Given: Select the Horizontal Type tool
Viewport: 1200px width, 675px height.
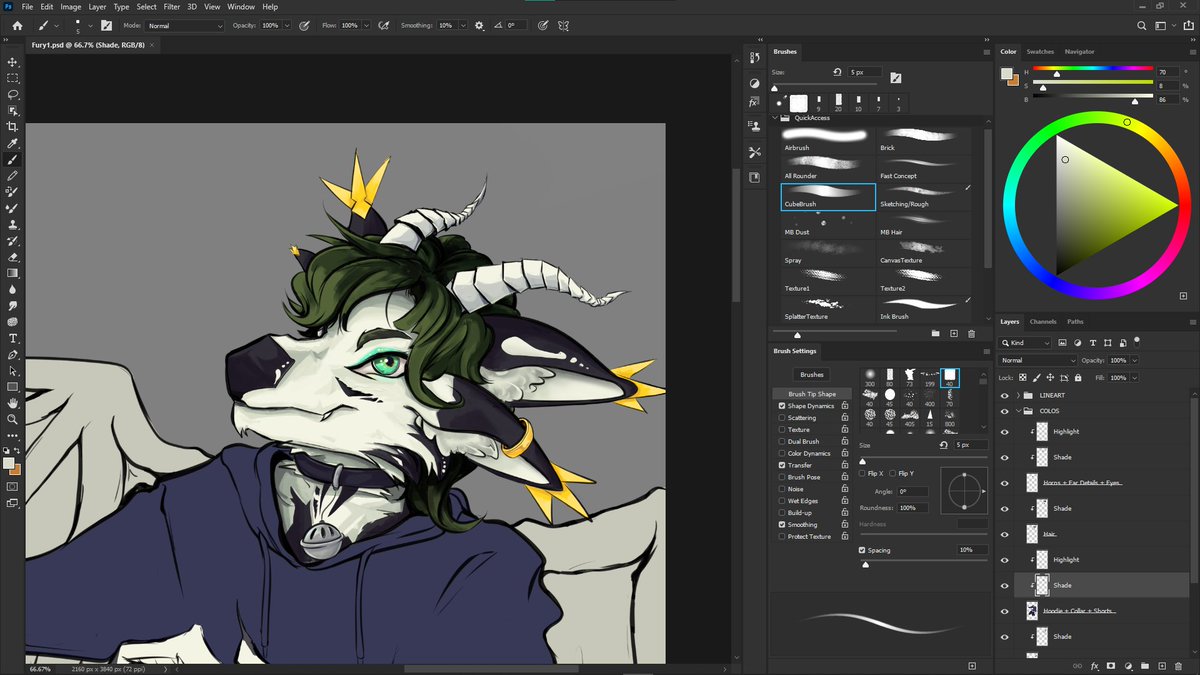Looking at the screenshot, I should pos(13,338).
